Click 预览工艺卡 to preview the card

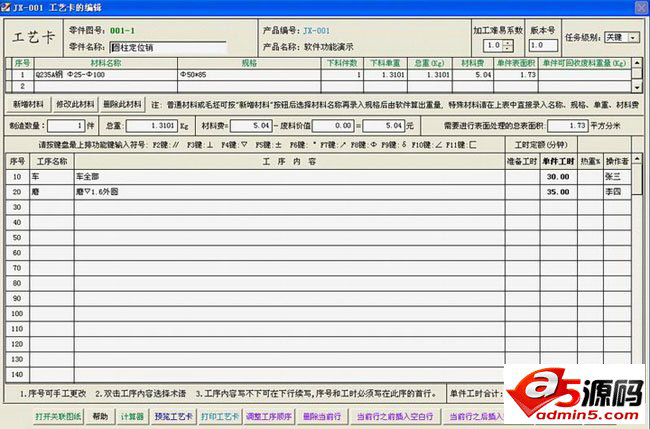pyautogui.click(x=173, y=417)
